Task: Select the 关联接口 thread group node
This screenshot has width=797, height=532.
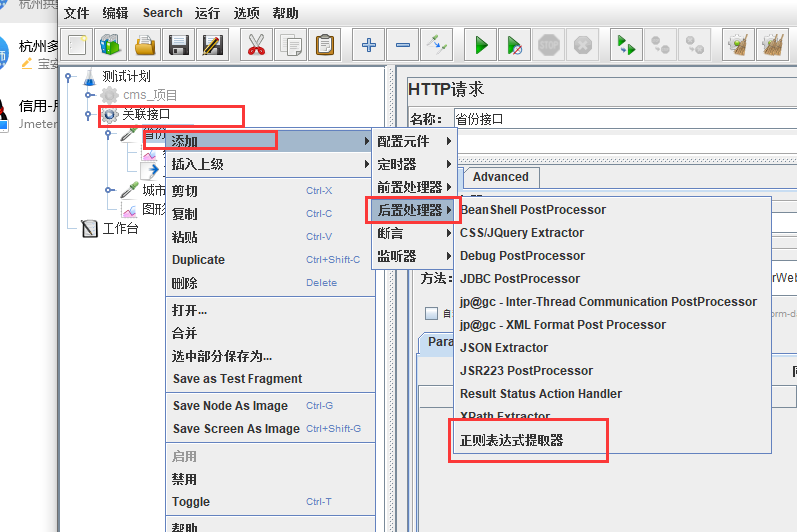Action: [135, 115]
